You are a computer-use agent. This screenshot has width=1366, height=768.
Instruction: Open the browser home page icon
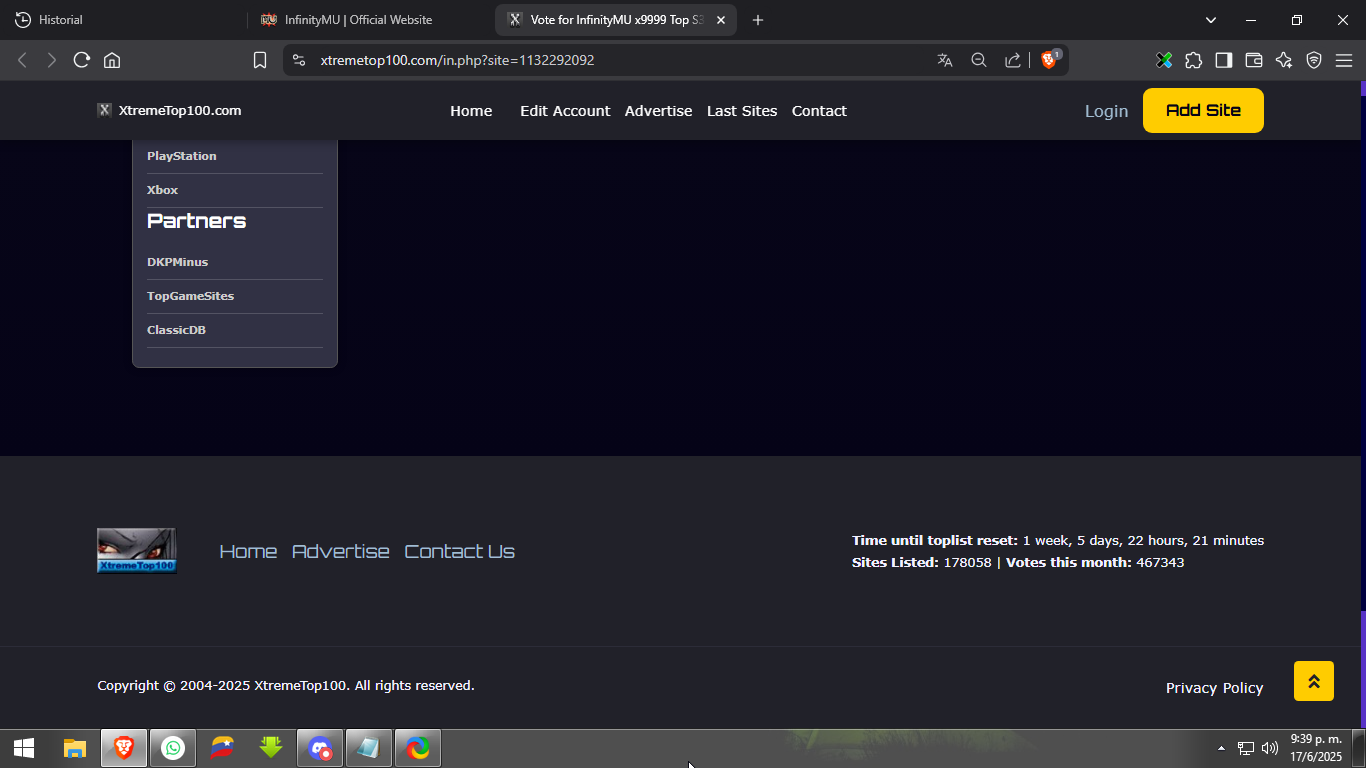tap(112, 60)
